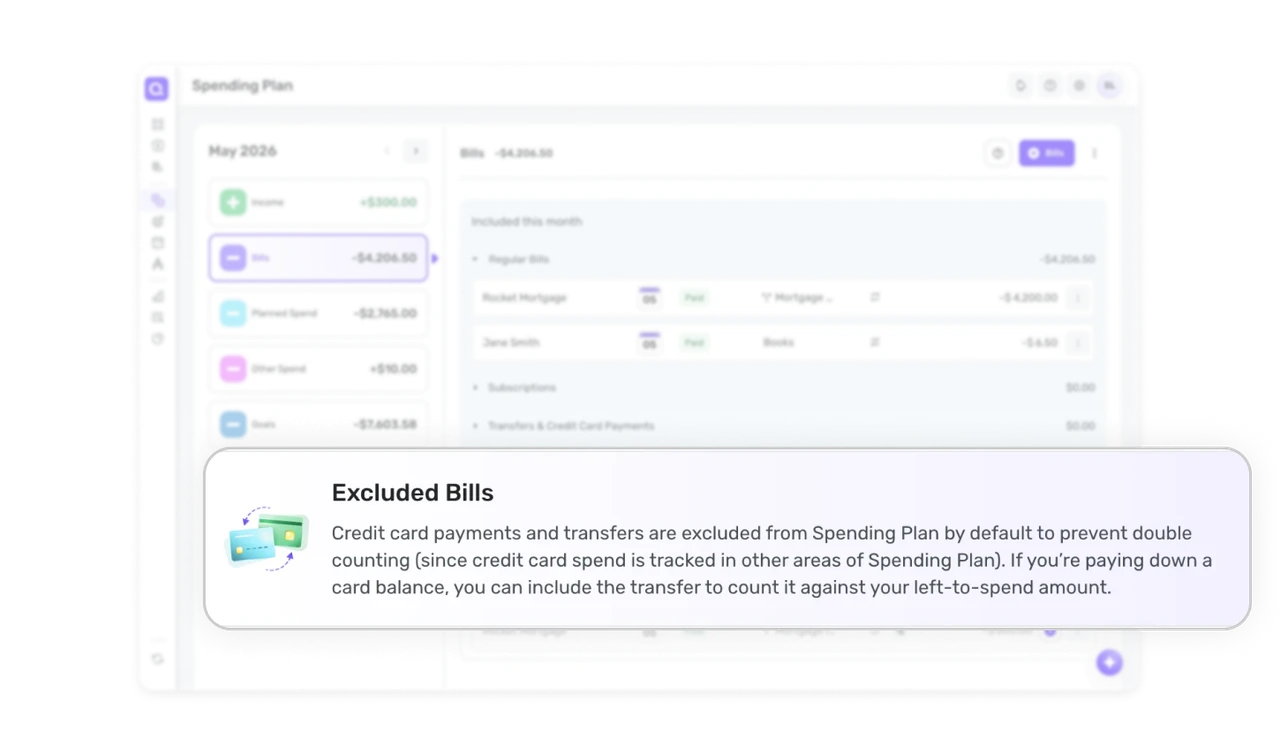This screenshot has height=754, width=1280.
Task: Click the teal Planned Spend icon
Action: (x=233, y=313)
